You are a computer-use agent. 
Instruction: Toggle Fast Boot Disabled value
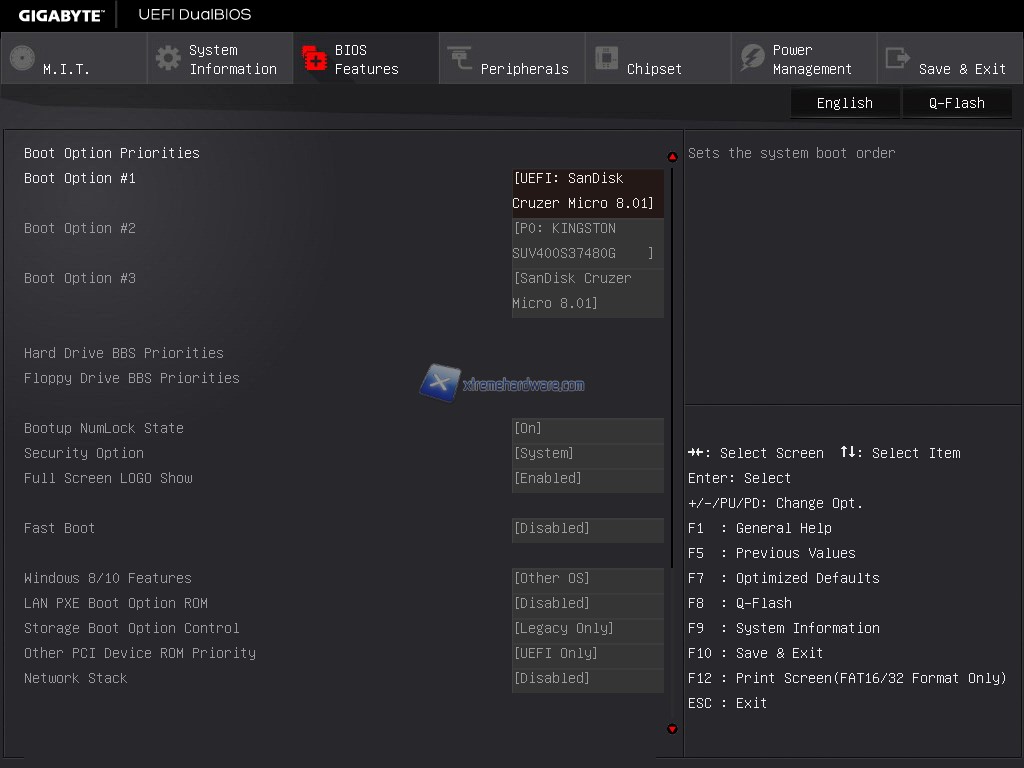pyautogui.click(x=587, y=529)
